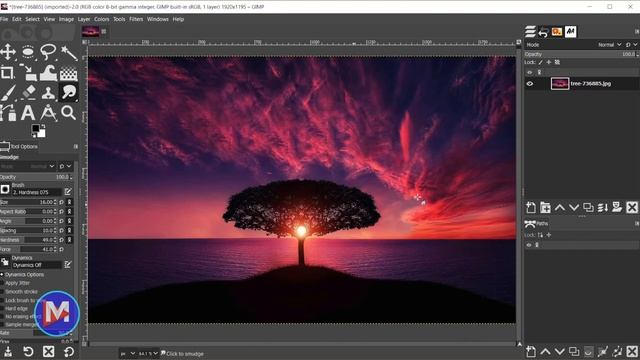640x360 pixels.
Task: Open layer Mode Normal dropdown
Action: pyautogui.click(x=610, y=44)
